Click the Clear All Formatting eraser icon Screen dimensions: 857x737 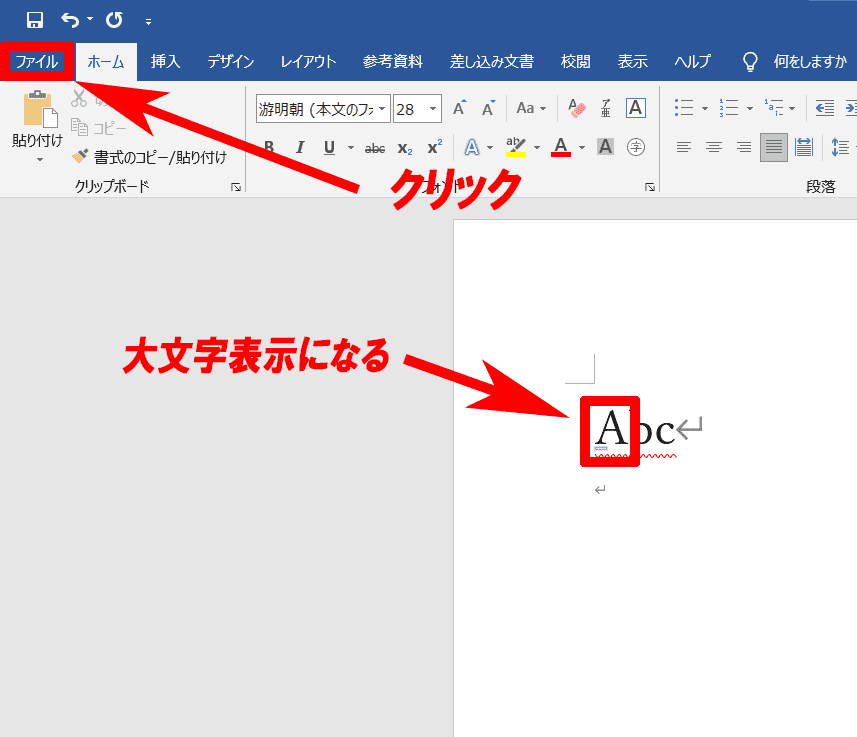point(577,108)
